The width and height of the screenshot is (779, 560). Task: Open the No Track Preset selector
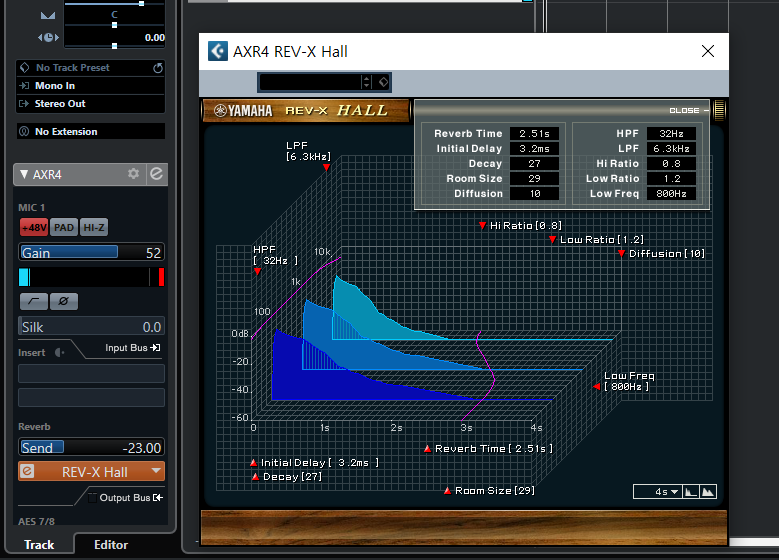pyautogui.click(x=90, y=68)
